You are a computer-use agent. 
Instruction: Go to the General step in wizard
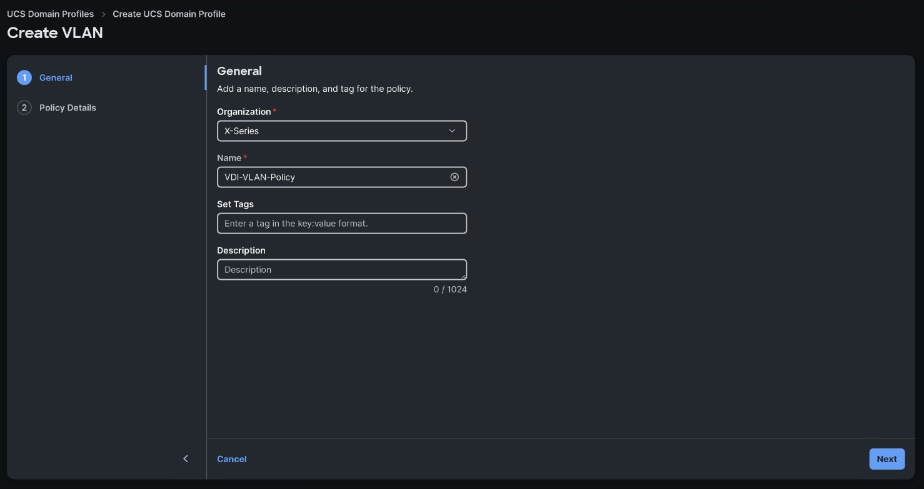pos(56,78)
